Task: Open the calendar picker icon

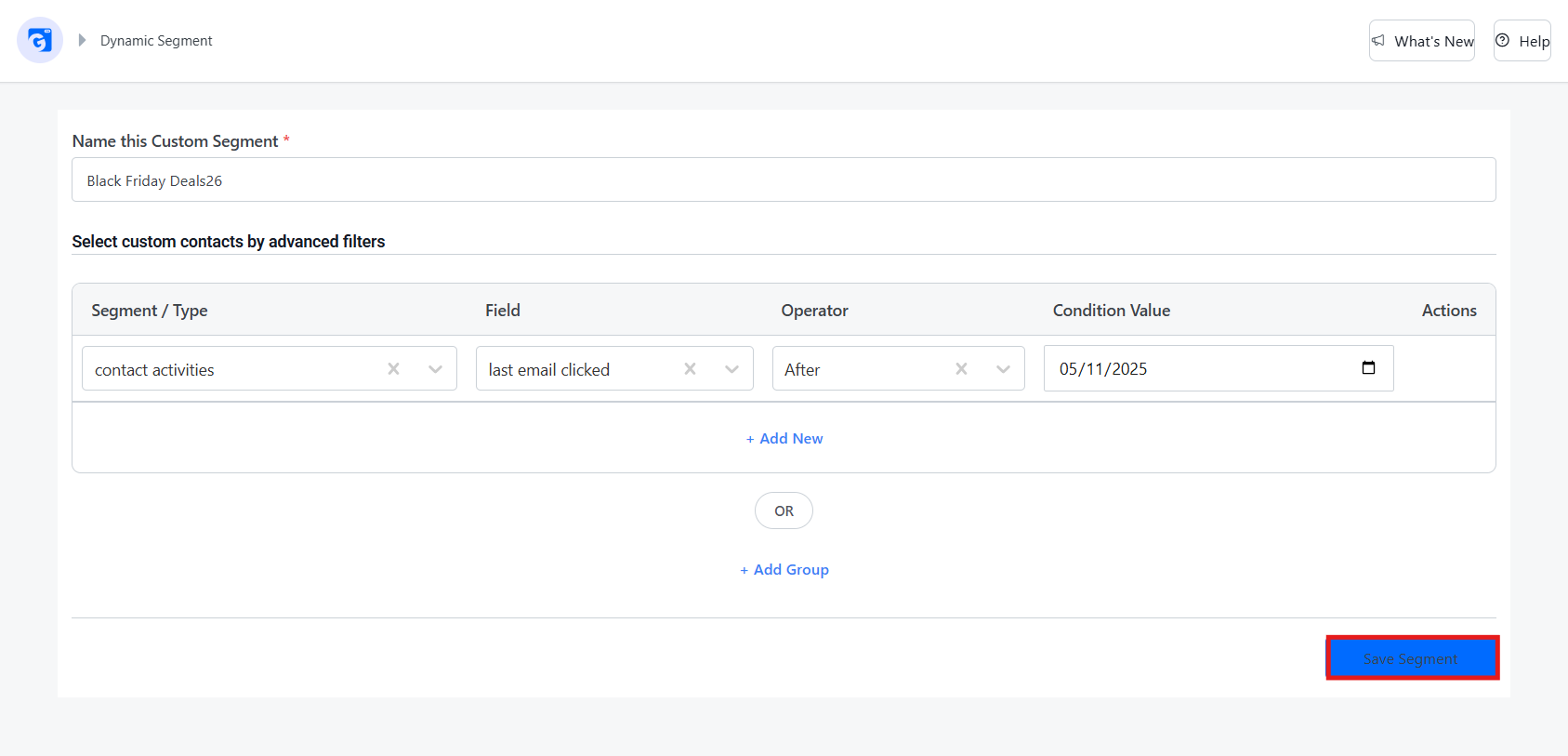Action: (x=1368, y=367)
